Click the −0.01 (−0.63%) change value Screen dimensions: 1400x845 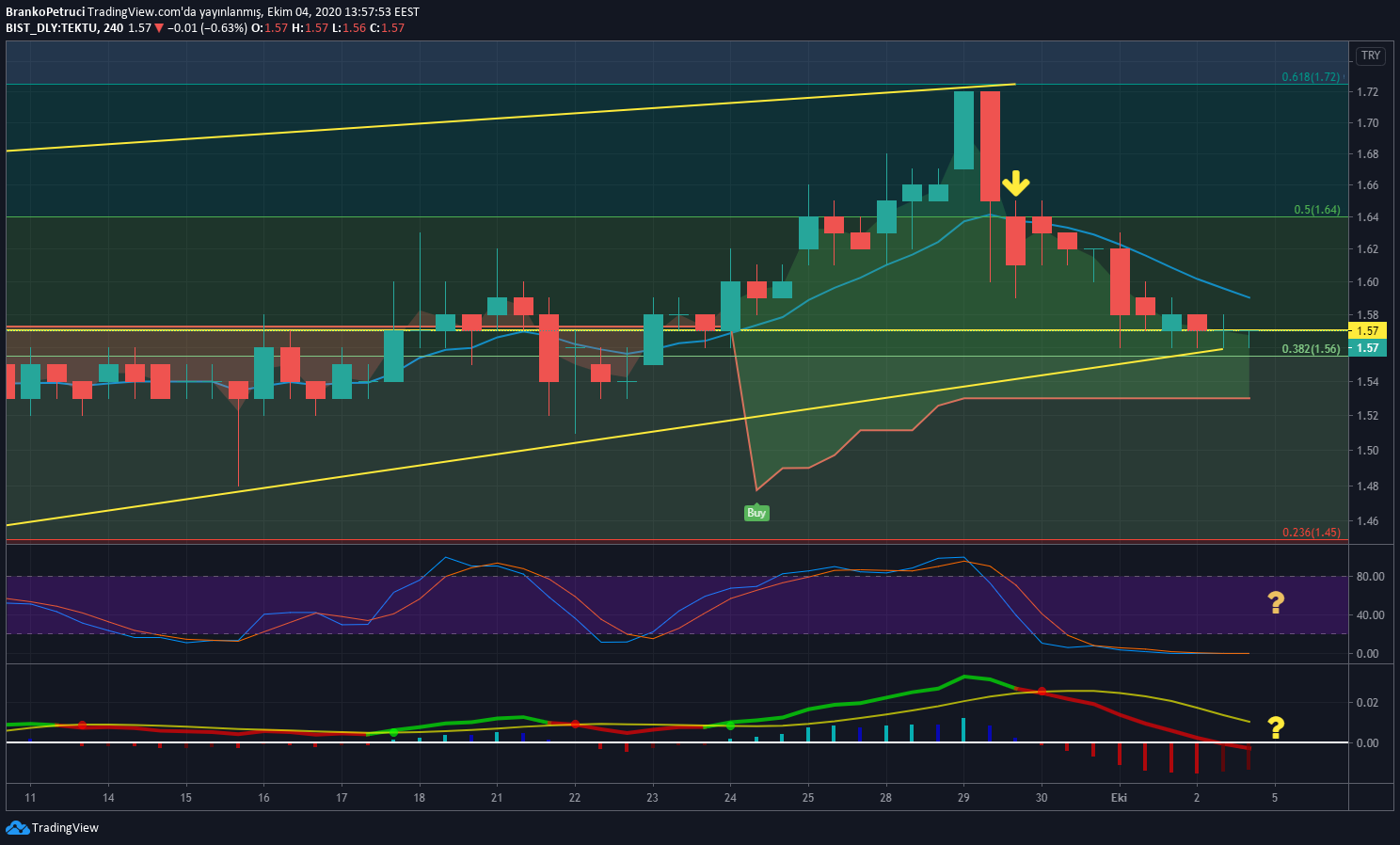[208, 28]
